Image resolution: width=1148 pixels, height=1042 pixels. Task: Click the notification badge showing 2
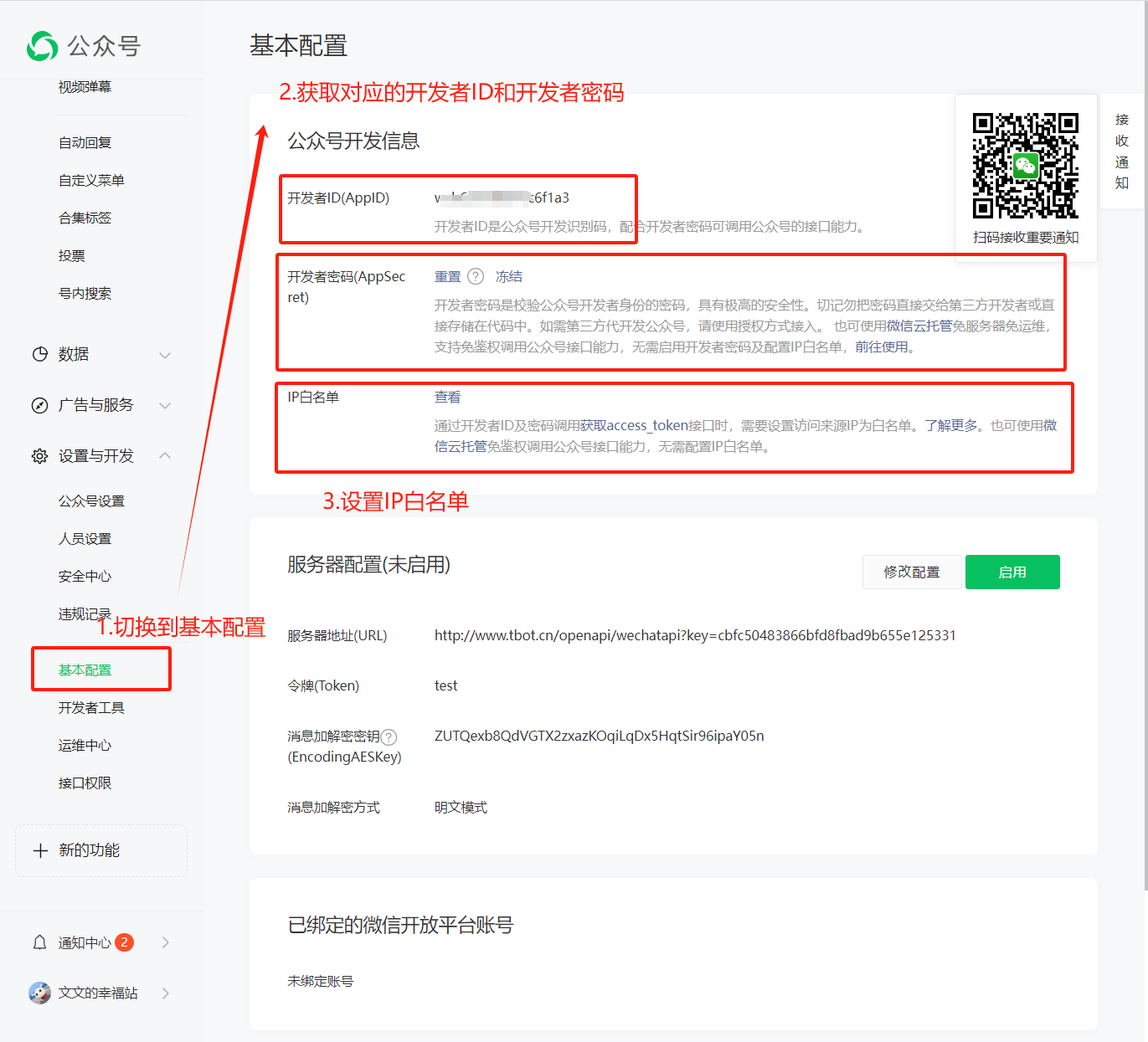pyautogui.click(x=124, y=942)
